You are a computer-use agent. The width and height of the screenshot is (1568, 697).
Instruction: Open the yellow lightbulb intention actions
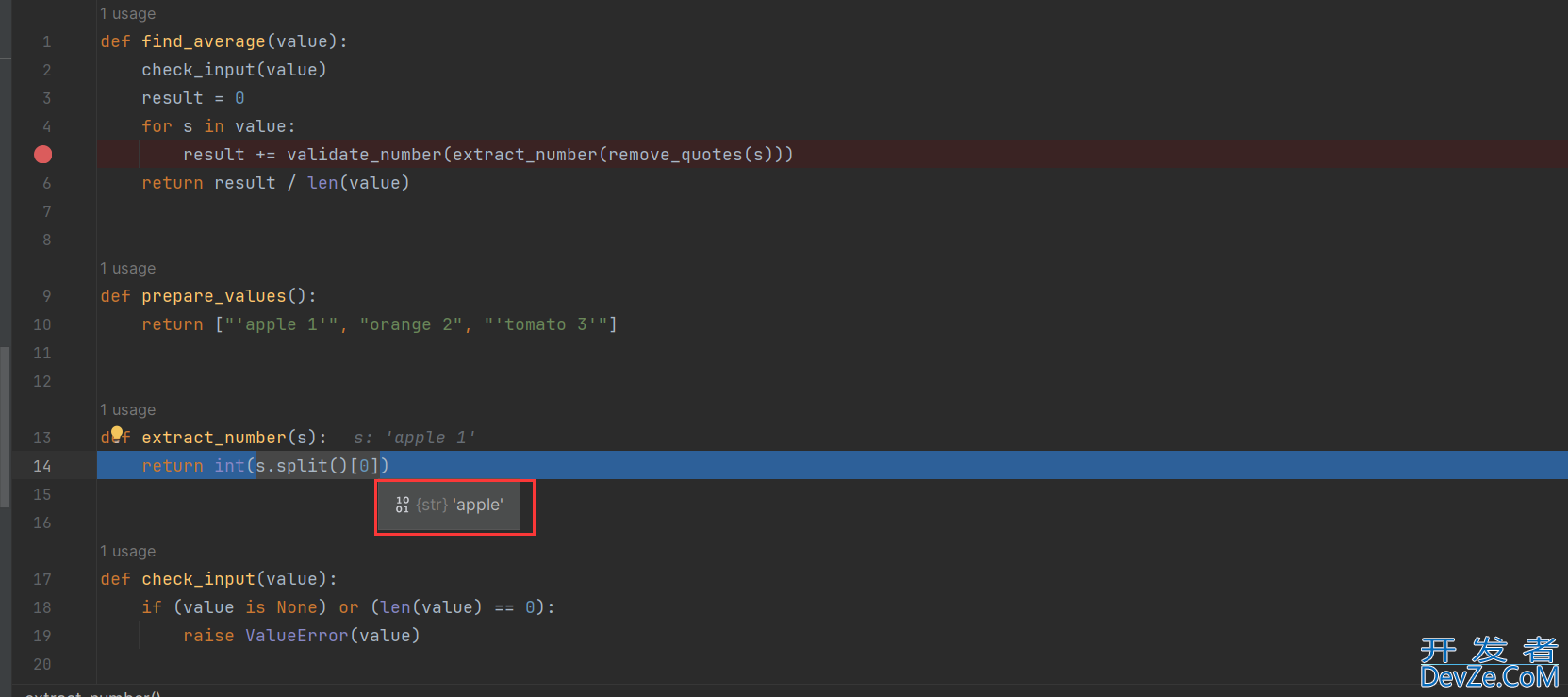coord(117,434)
